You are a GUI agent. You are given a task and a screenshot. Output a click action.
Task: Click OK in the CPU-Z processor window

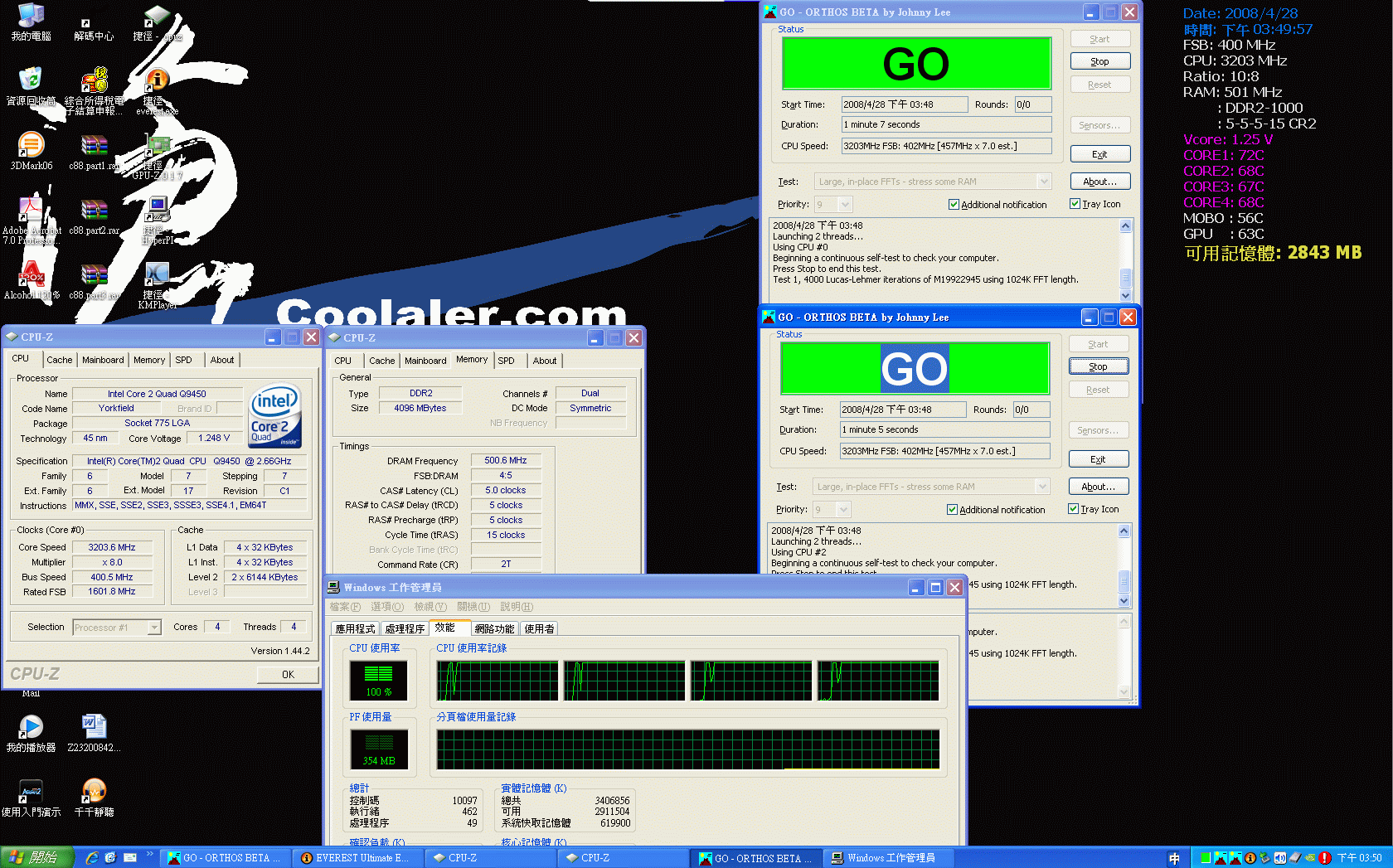288,674
